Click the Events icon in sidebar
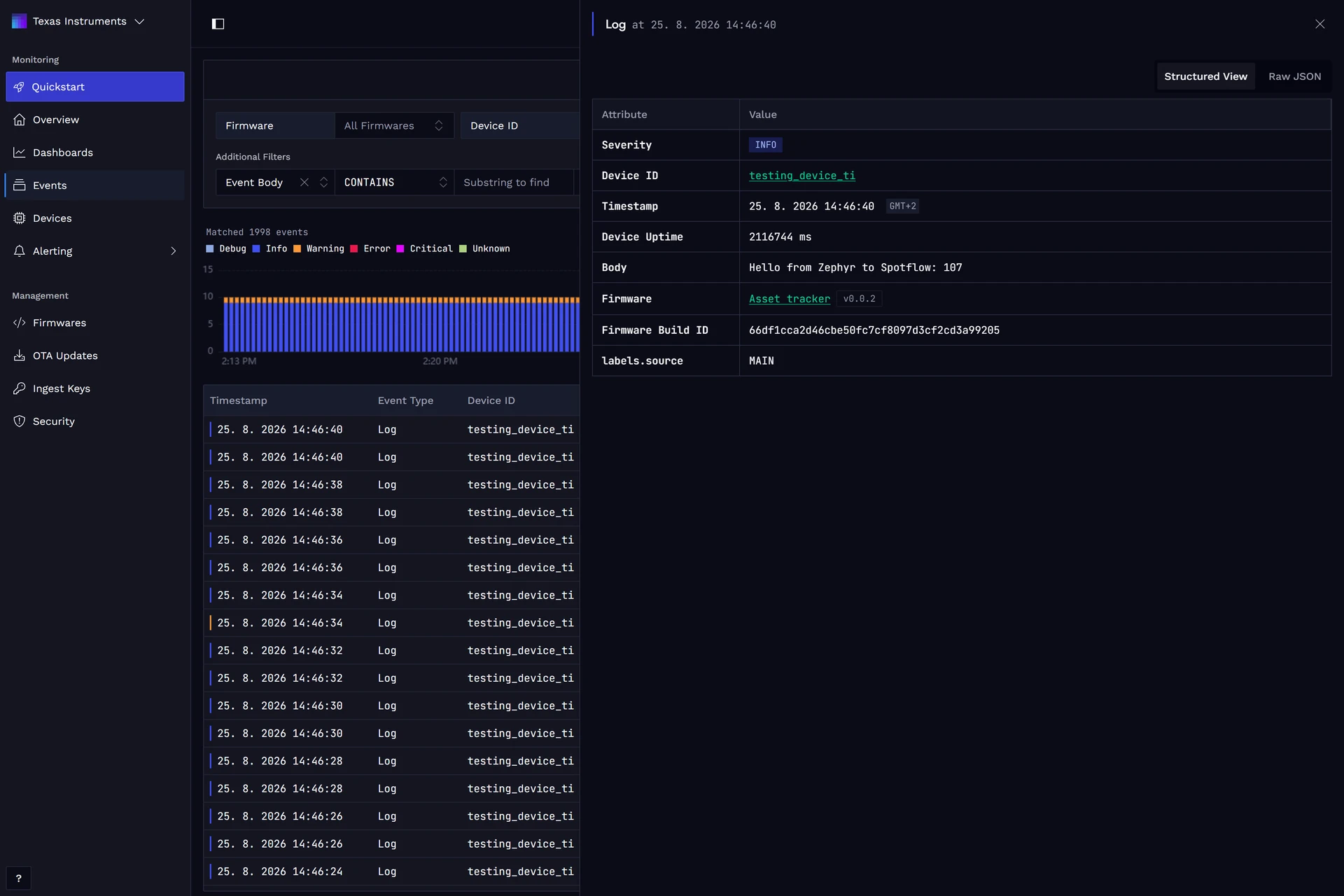Image resolution: width=1344 pixels, height=896 pixels. pos(20,185)
